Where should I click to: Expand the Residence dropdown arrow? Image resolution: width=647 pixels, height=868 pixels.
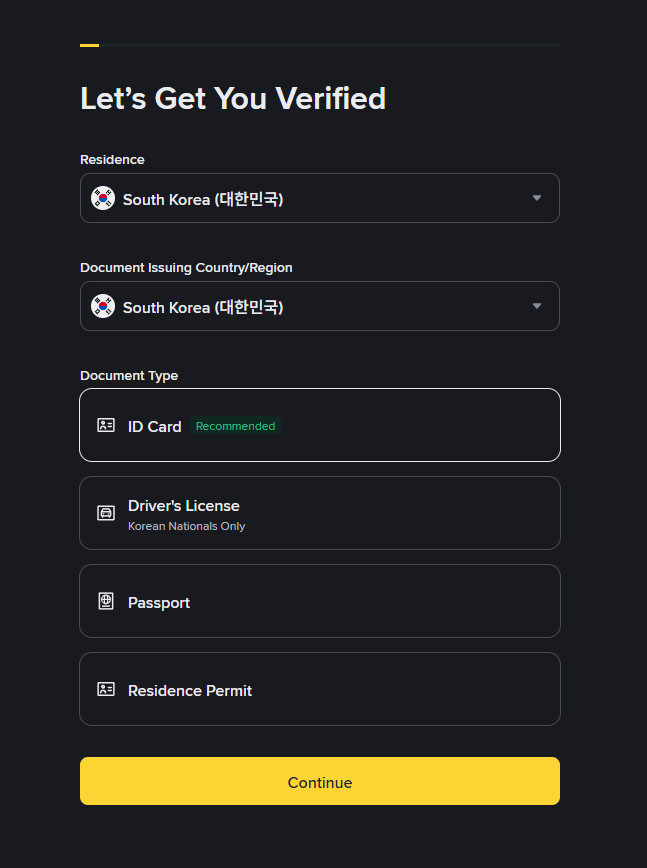[537, 198]
